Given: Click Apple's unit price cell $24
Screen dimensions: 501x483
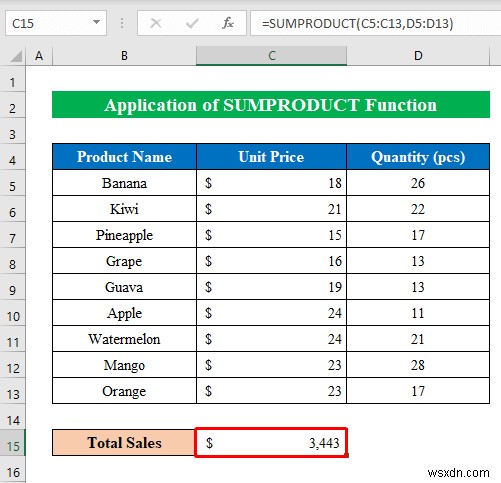Looking at the screenshot, I should click(271, 313).
